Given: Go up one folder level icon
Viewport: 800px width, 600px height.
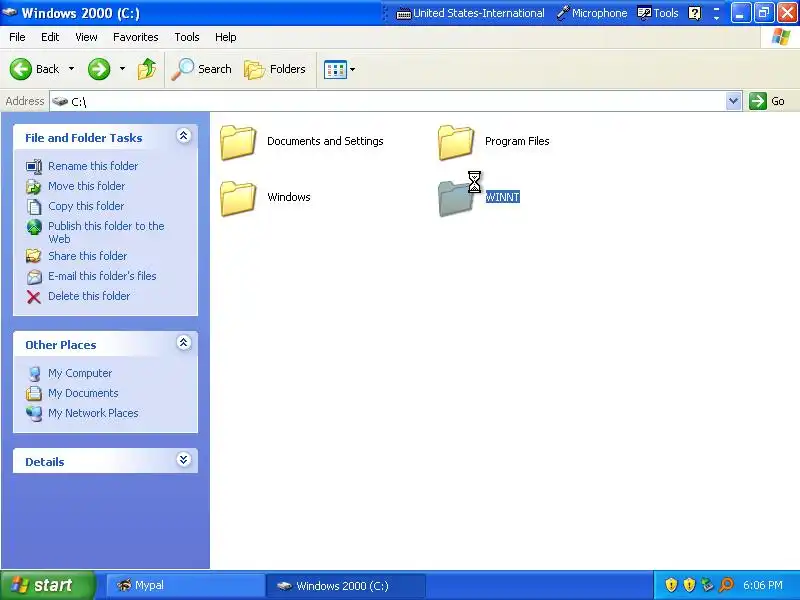Looking at the screenshot, I should tap(147, 69).
